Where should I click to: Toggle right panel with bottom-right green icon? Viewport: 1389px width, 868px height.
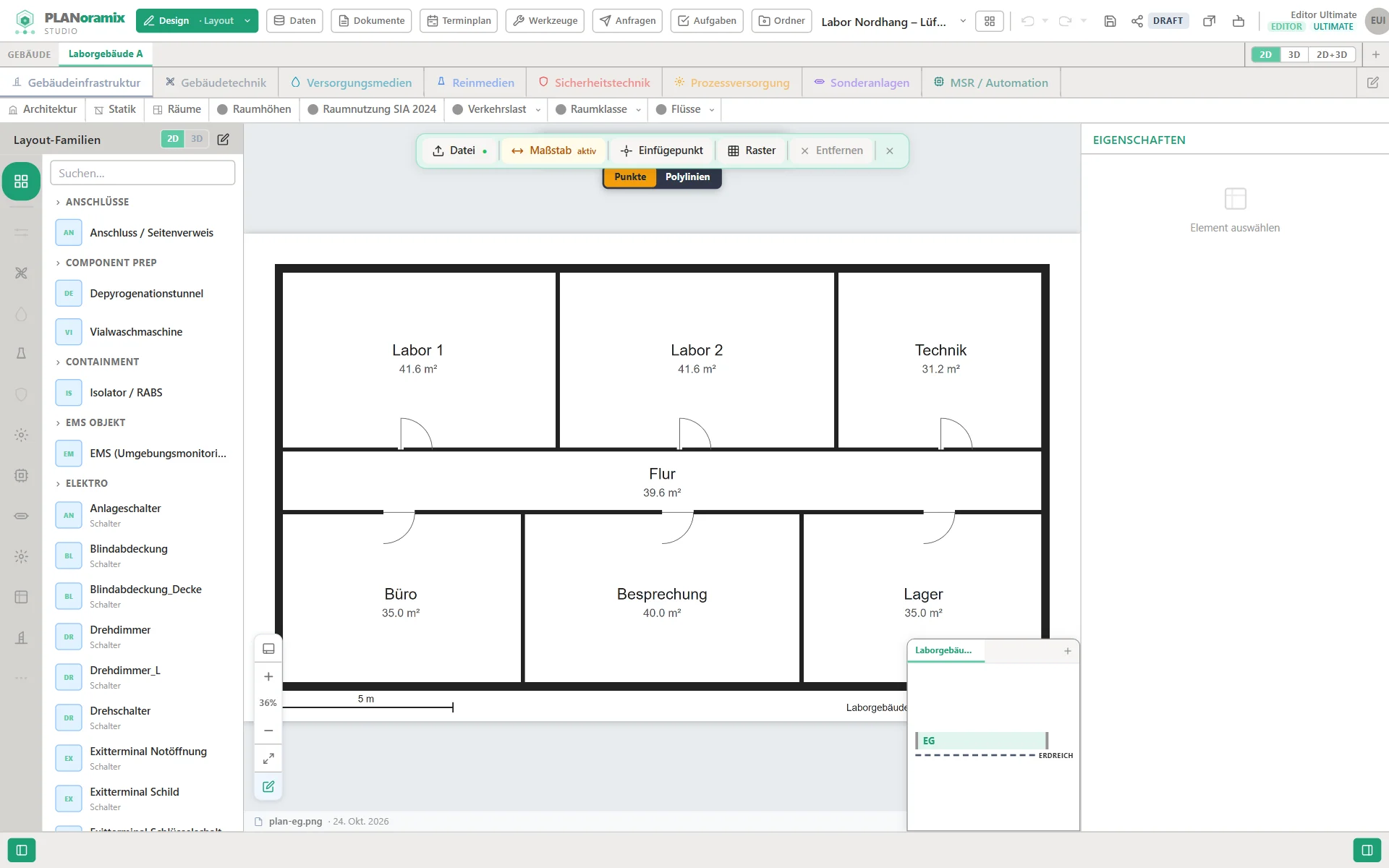[1367, 850]
